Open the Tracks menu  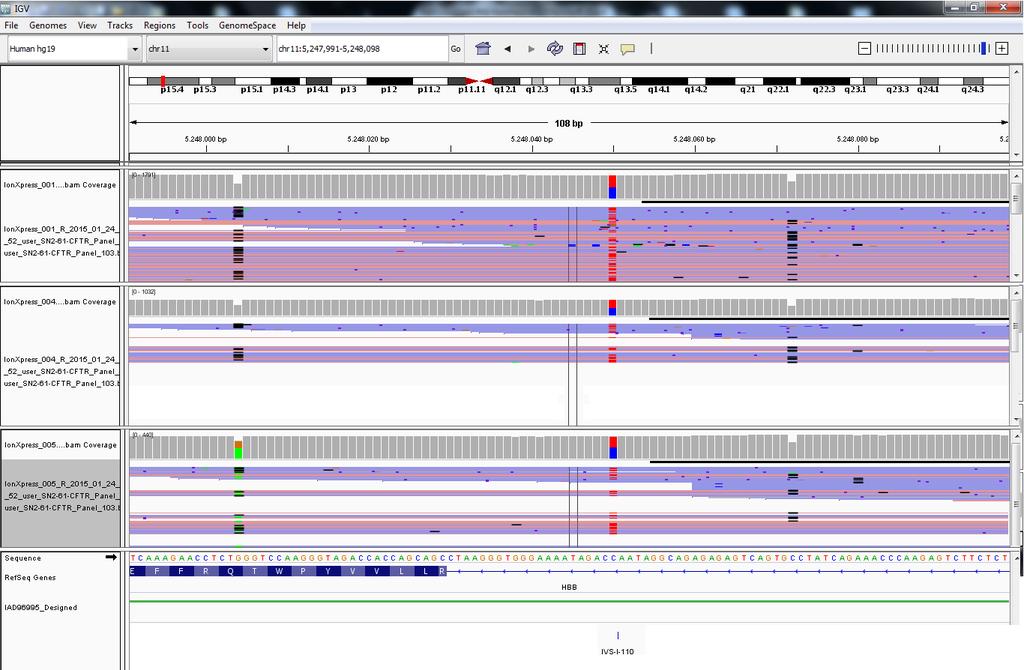point(120,25)
